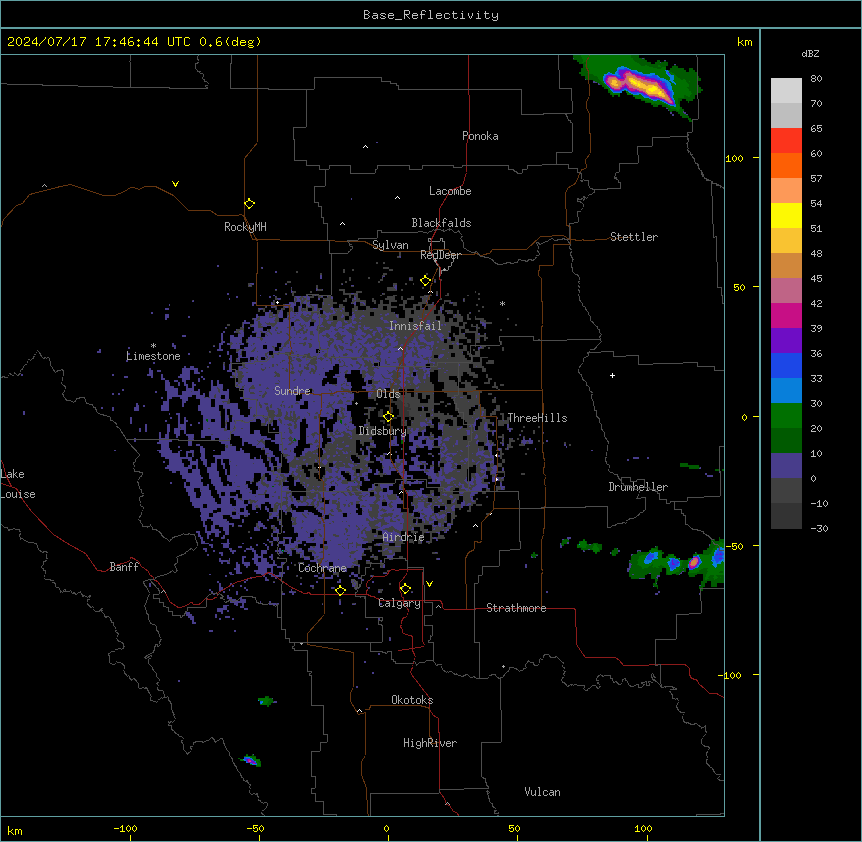The image size is (862, 842).
Task: Click the yellow V marker northwest of RockyMH
Action: click(x=175, y=184)
